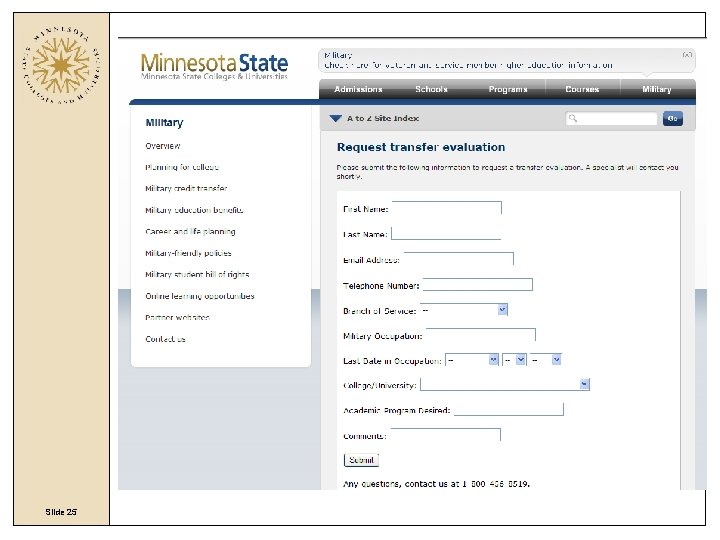This screenshot has height=540, width=720.
Task: Click the Minnesota State seal emblem
Action: click(62, 66)
